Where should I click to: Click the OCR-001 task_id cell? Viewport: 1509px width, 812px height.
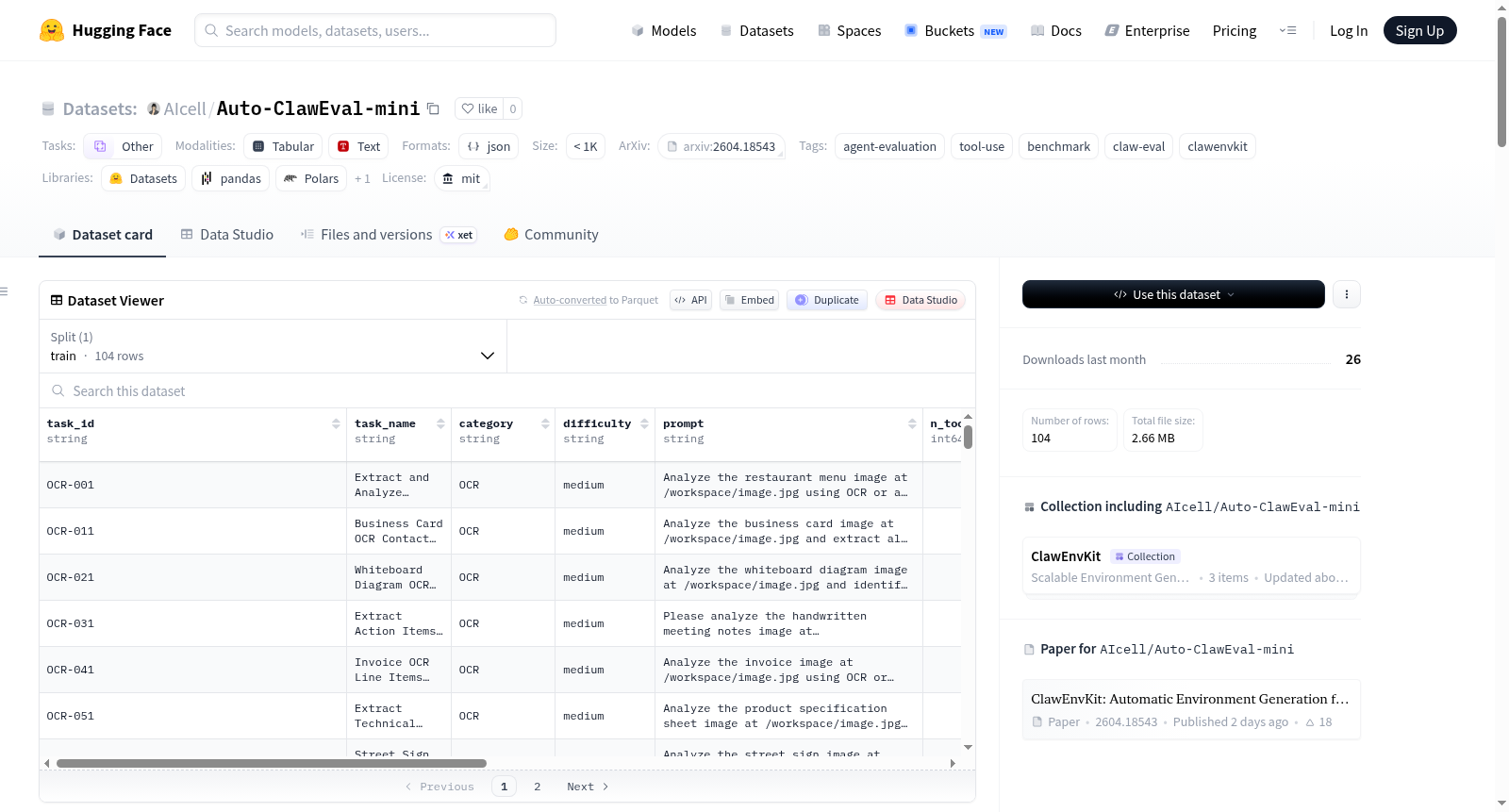[192, 485]
